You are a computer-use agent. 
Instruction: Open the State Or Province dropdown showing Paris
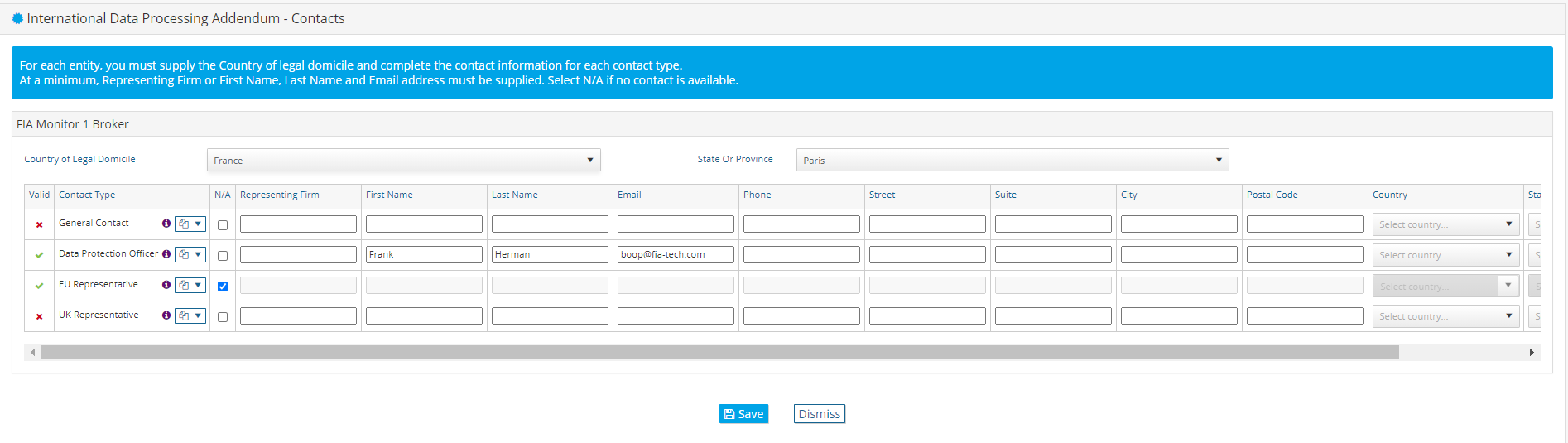click(x=1012, y=160)
